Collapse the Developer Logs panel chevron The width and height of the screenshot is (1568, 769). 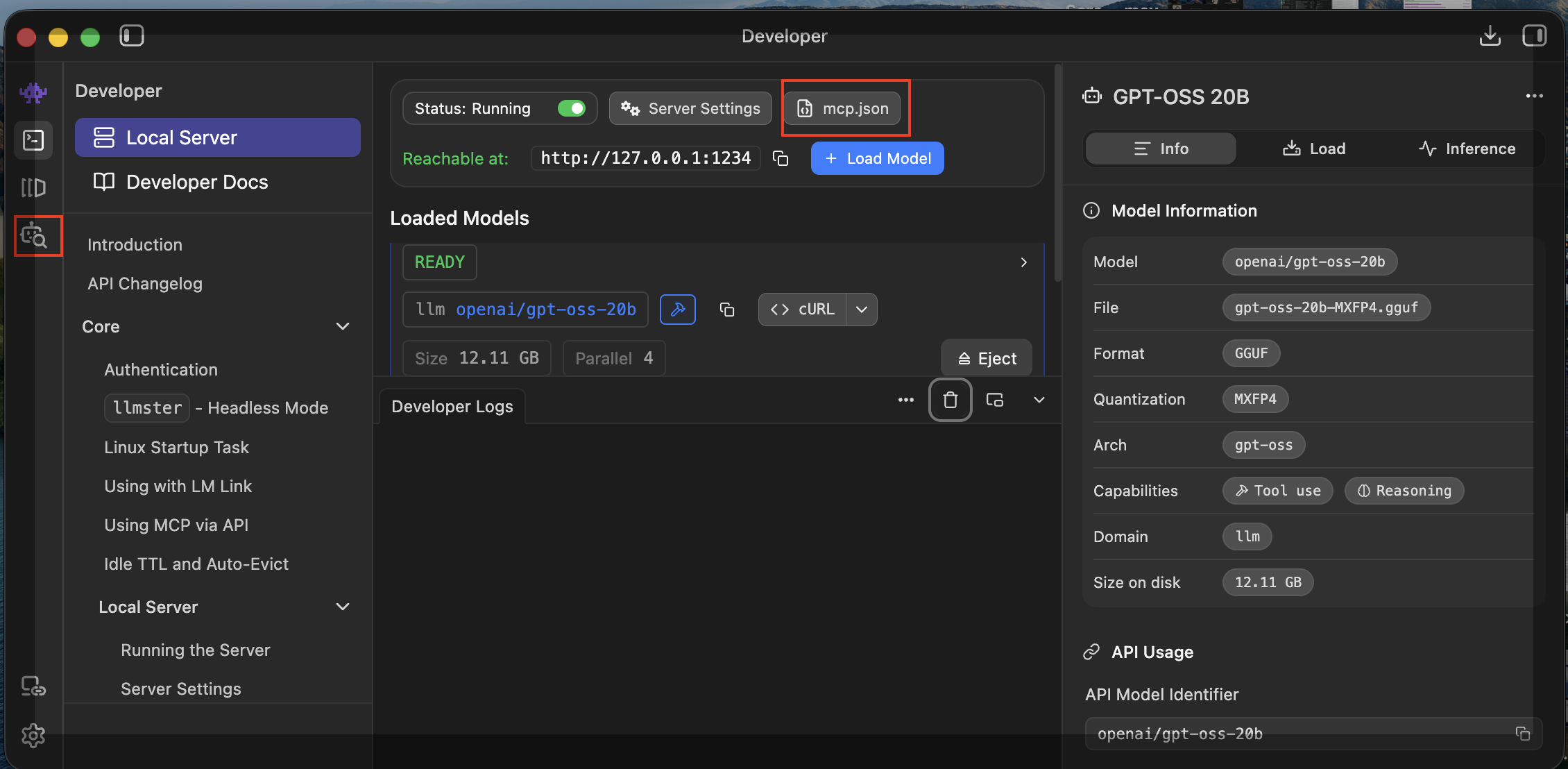point(1039,400)
